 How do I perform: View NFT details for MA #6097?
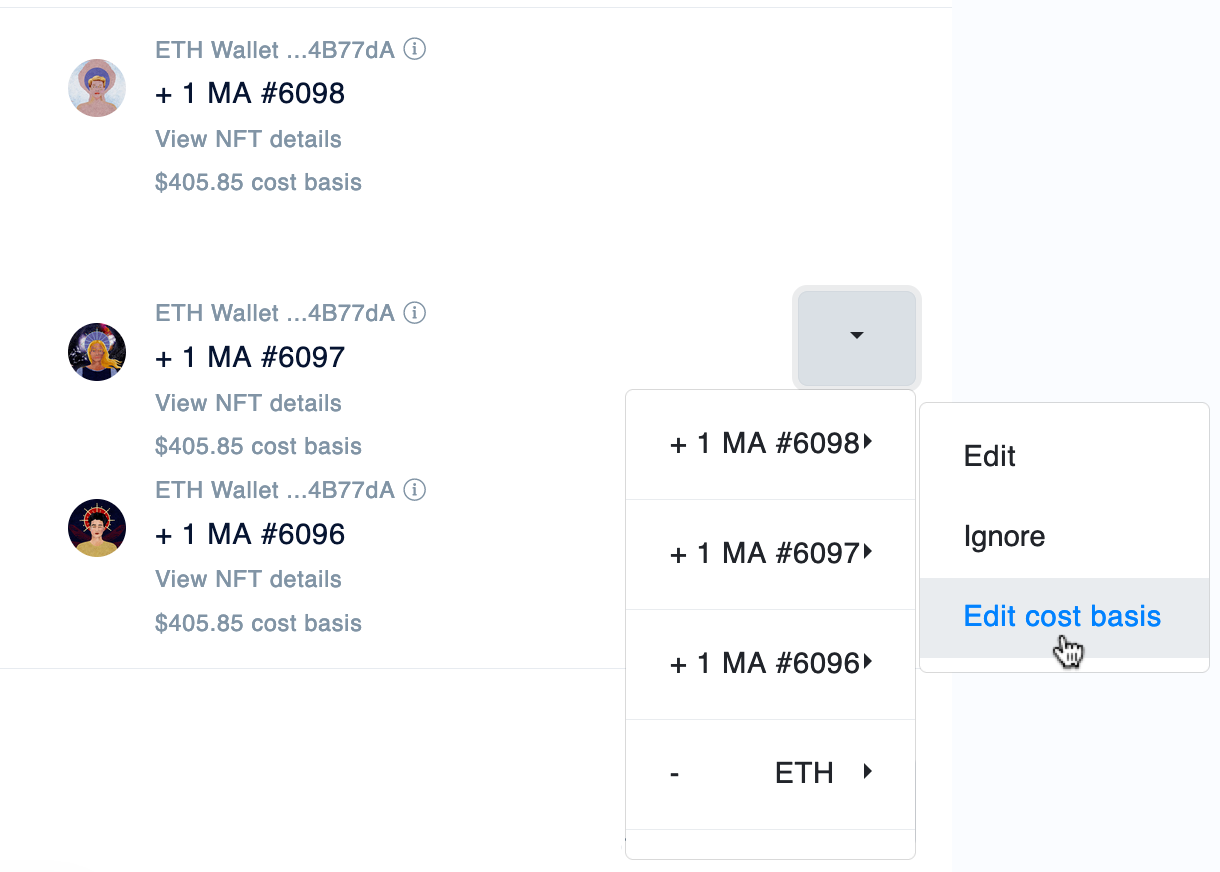click(x=249, y=403)
